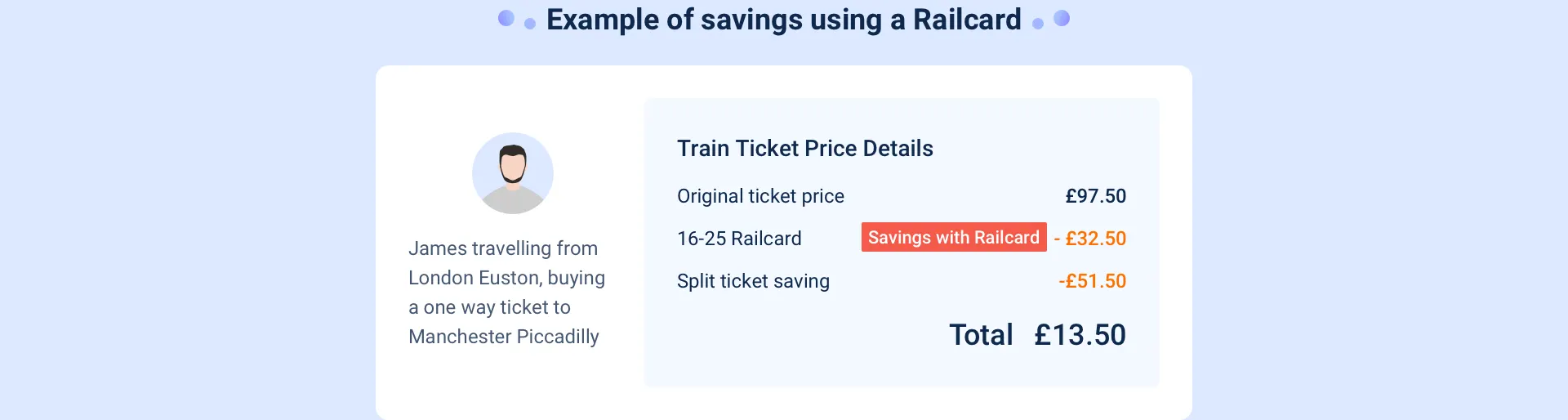This screenshot has width=1568, height=420.
Task: Click the right large decorative dot by heading
Action: tap(1062, 18)
